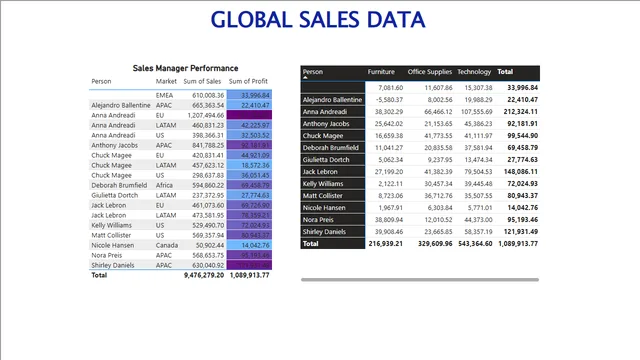Select Kelly Williams row header in matrix
640x360 pixels.
[332, 184]
